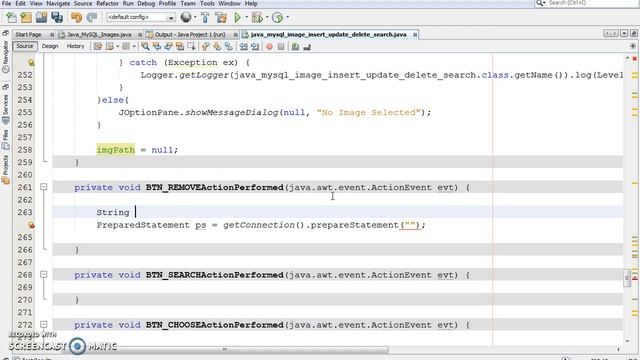
Task: Toggle the History editor view
Action: tap(75, 46)
